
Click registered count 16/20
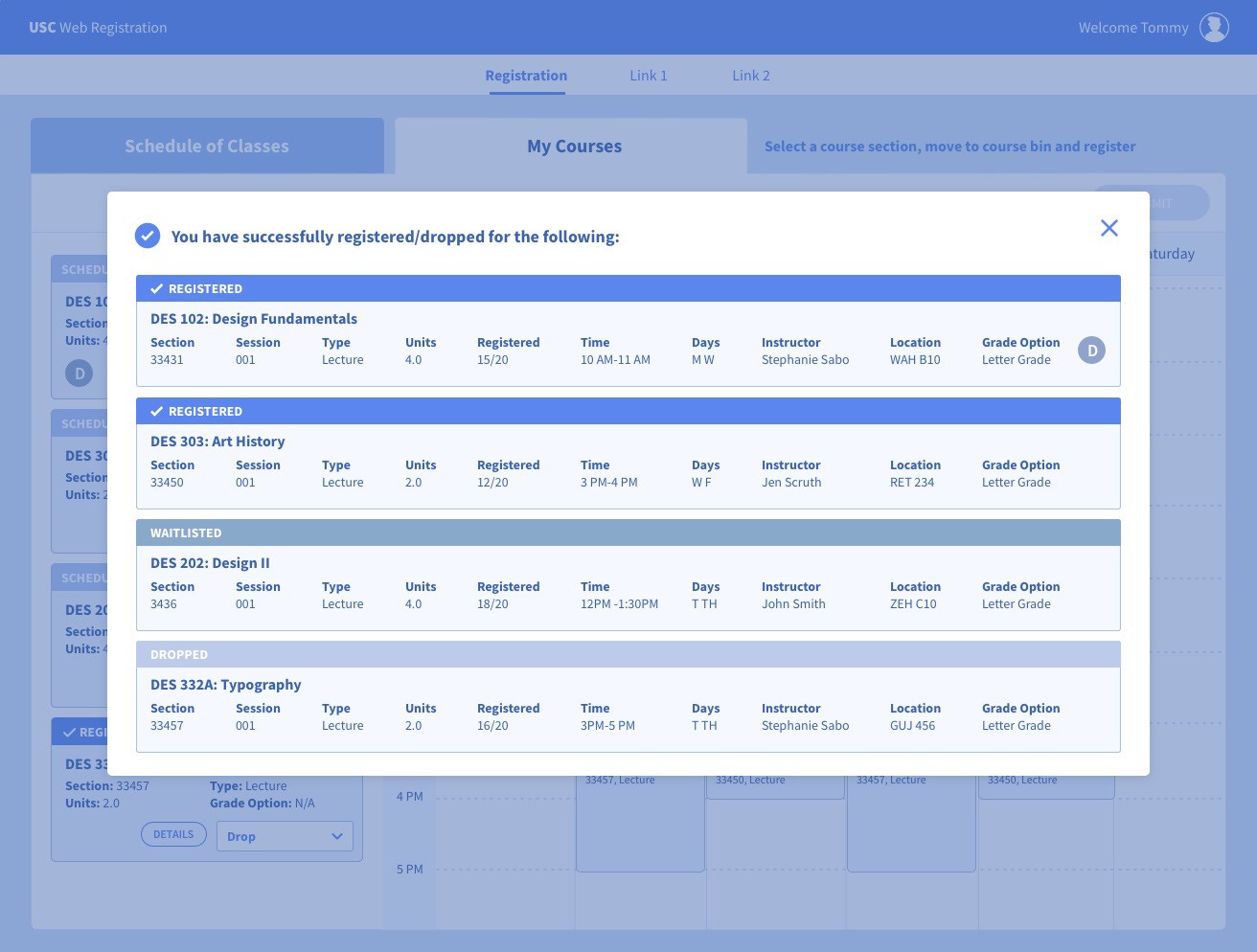492,726
